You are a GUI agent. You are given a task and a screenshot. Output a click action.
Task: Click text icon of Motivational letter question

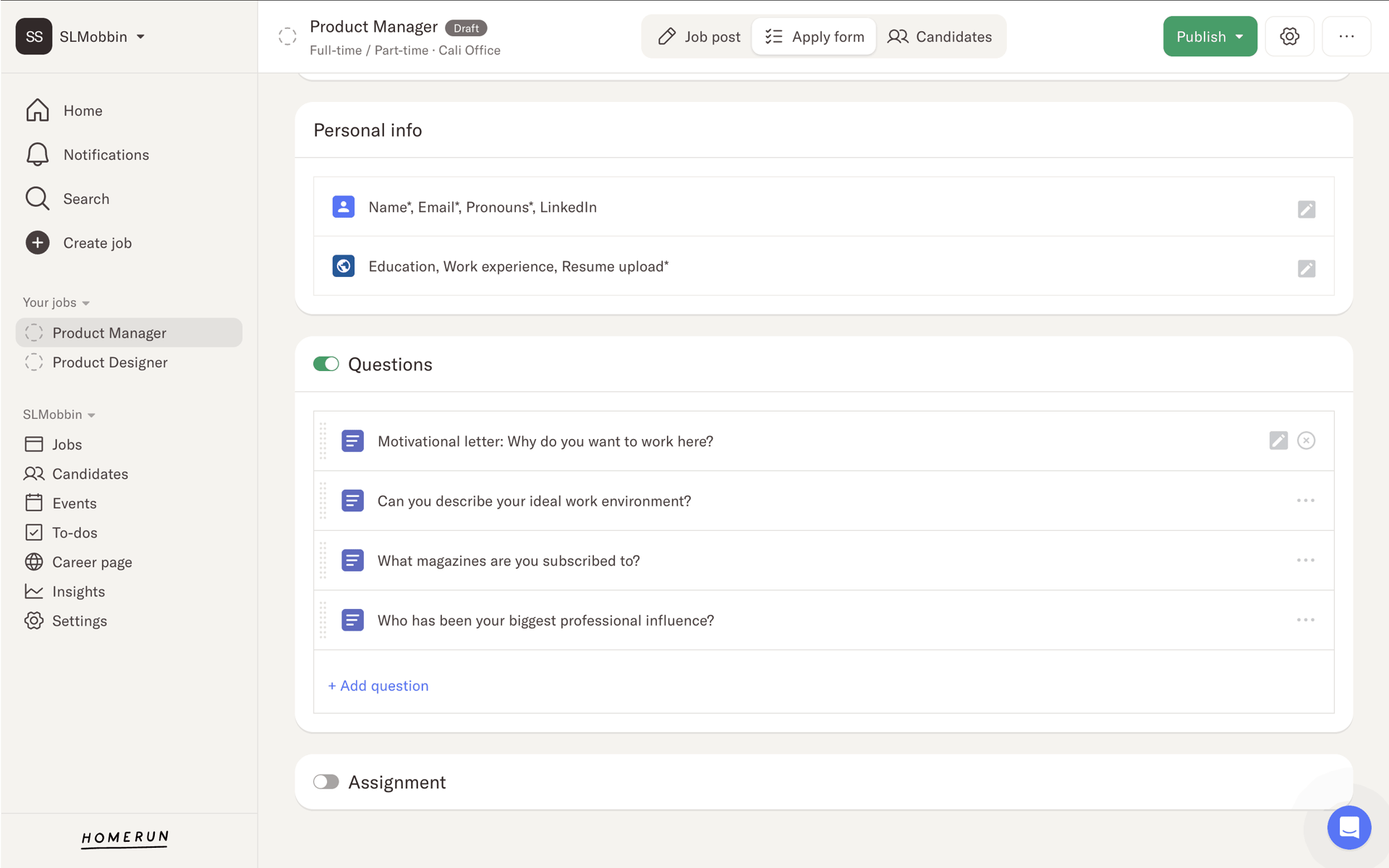(352, 441)
